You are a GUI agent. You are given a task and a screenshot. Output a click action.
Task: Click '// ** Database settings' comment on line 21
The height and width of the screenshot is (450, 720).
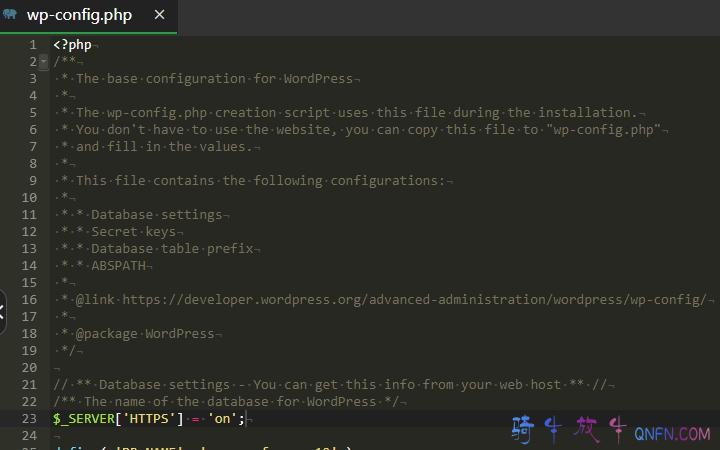pyautogui.click(x=330, y=385)
